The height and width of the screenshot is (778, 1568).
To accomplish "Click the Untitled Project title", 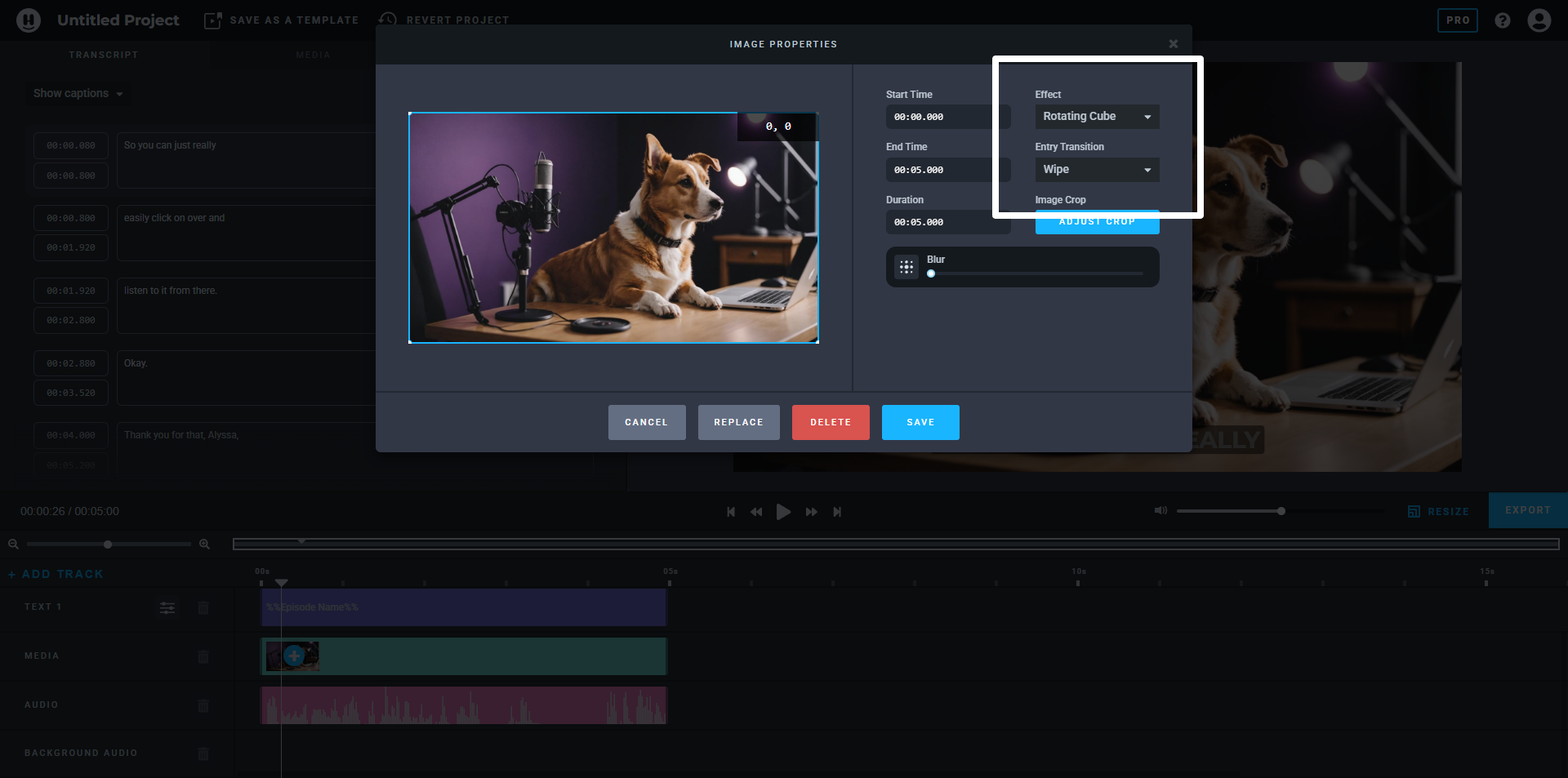I will pyautogui.click(x=118, y=20).
